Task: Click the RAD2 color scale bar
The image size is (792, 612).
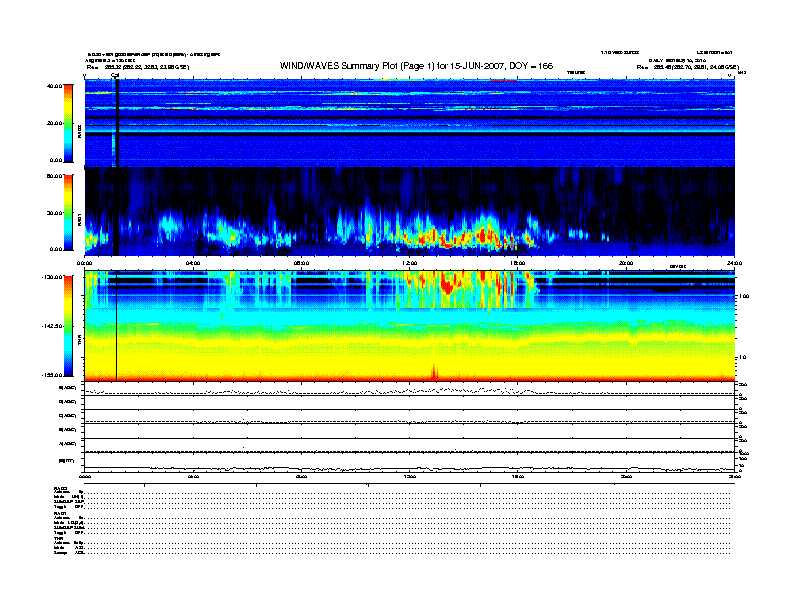Action: click(68, 123)
